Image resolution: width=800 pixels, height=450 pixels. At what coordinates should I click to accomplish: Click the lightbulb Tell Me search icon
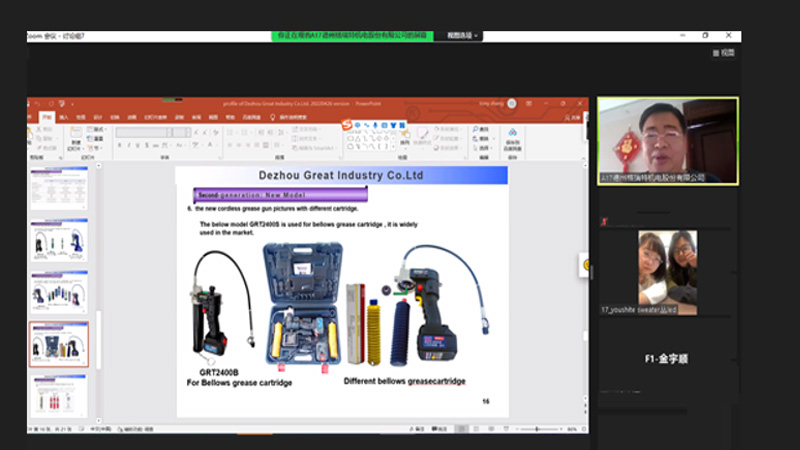(272, 117)
